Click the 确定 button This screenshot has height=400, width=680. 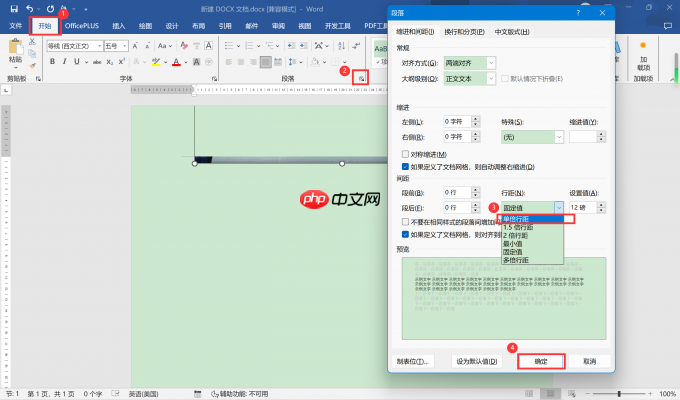(x=541, y=361)
